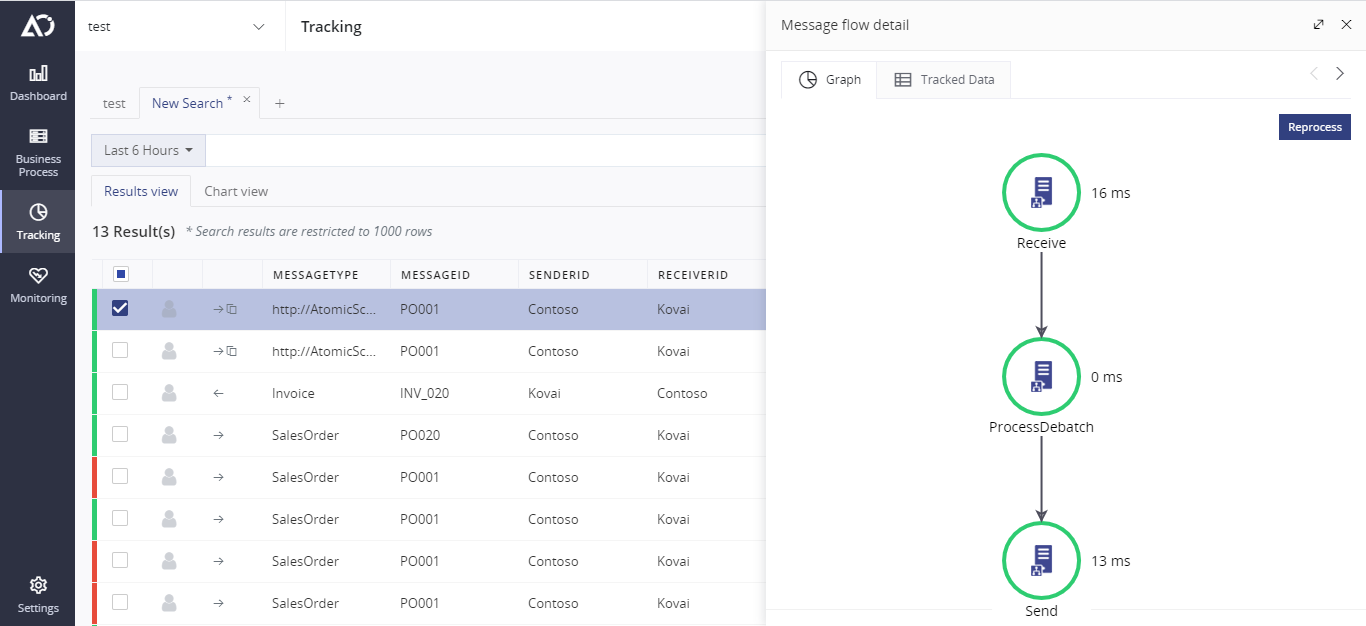Check the SalesOrder PO020 row checkbox
Screen dimensions: 1366x626
click(120, 434)
